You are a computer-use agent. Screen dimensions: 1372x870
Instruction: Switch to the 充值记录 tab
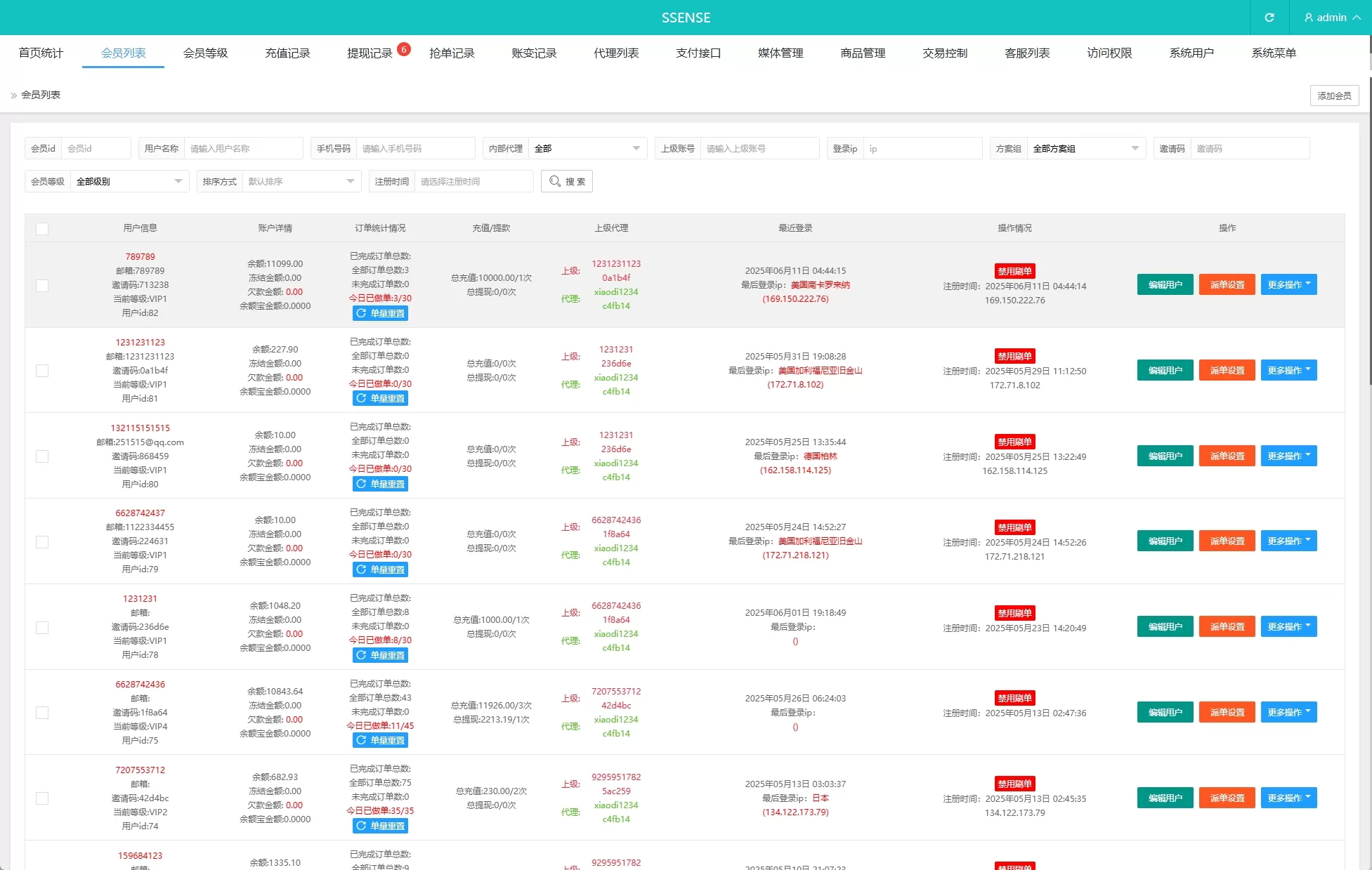pos(287,53)
